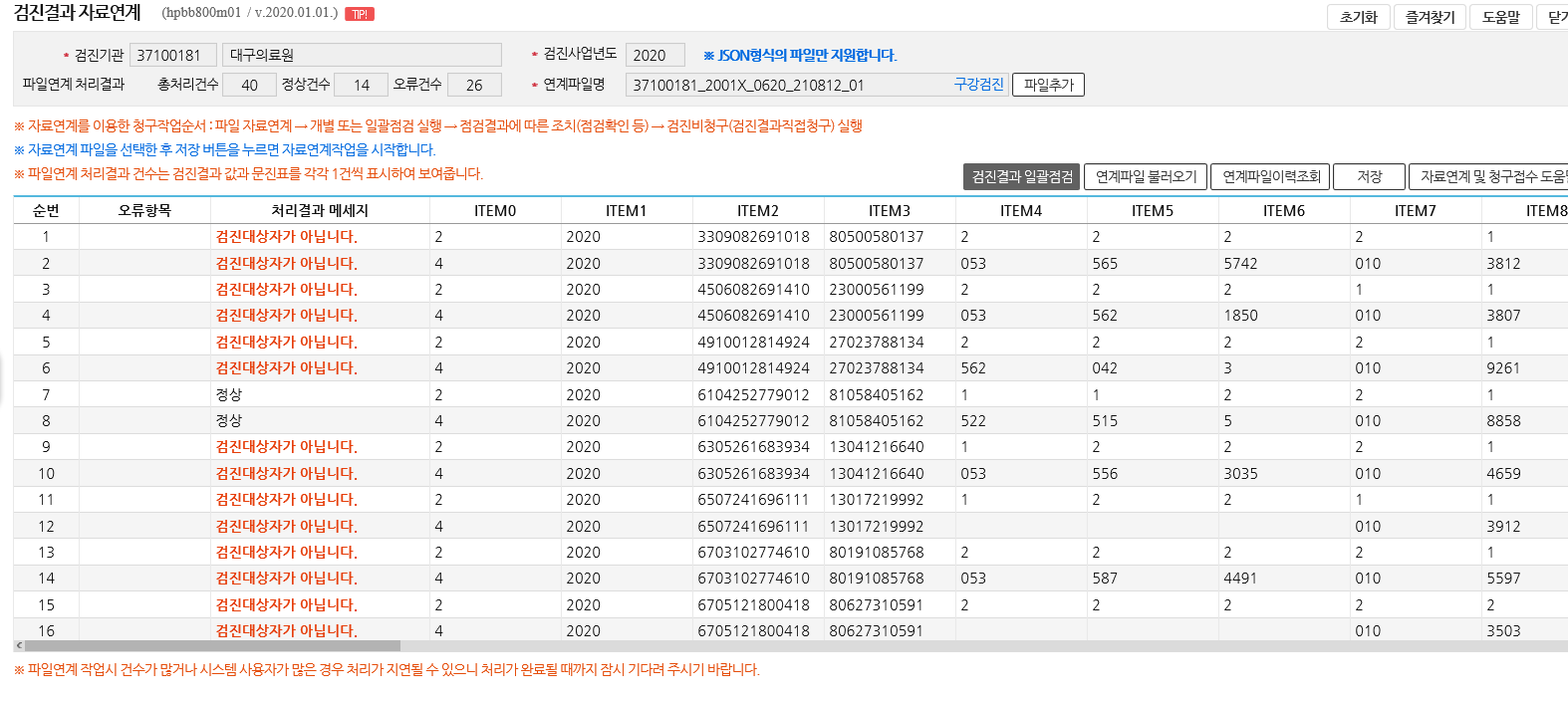Image resolution: width=1568 pixels, height=702 pixels.
Task: Click the 구강검진 link
Action: click(x=978, y=85)
